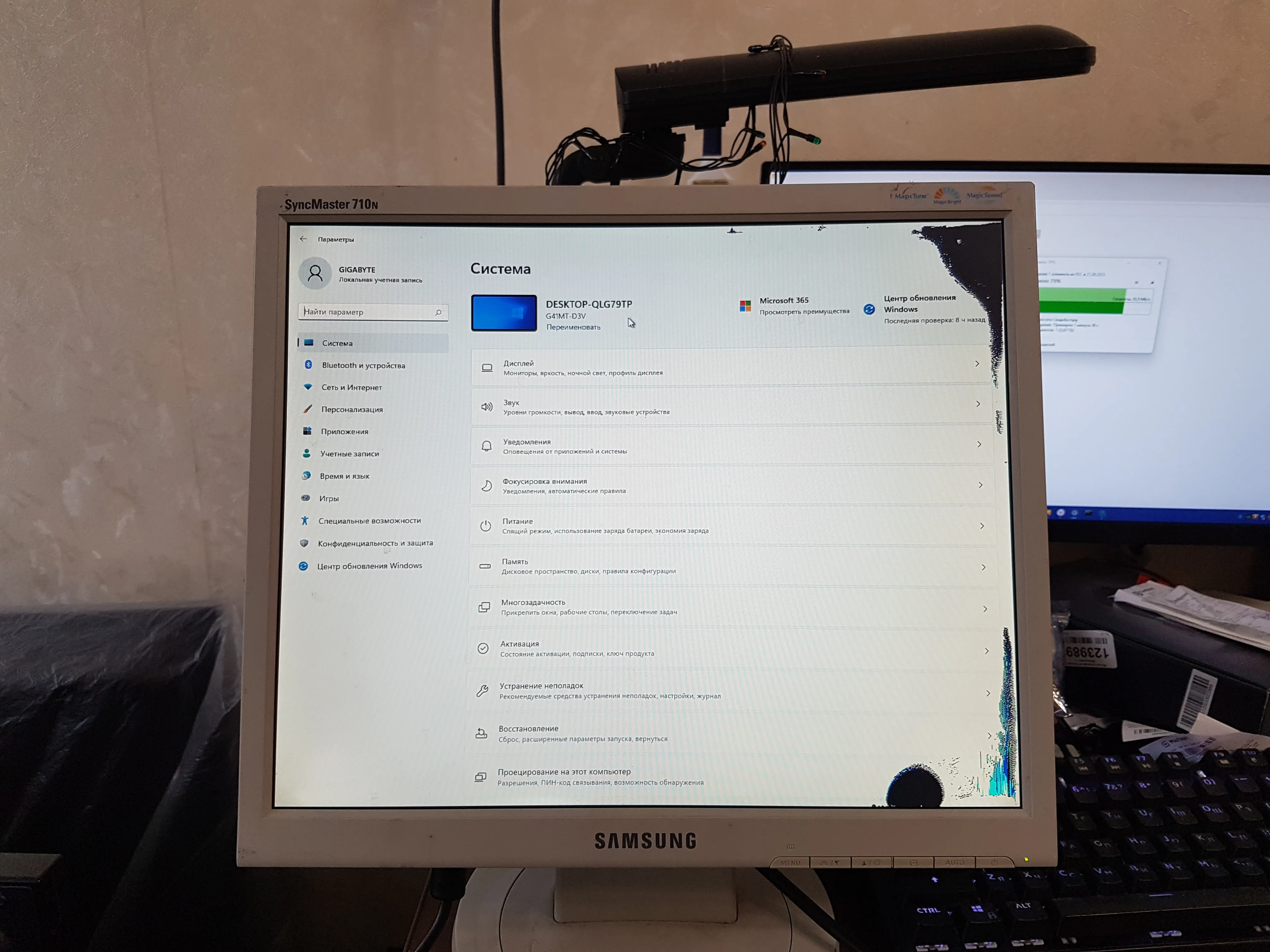This screenshot has height=952, width=1270.
Task: Open Конфиденциальность и защита sidebar item
Action: (x=370, y=542)
